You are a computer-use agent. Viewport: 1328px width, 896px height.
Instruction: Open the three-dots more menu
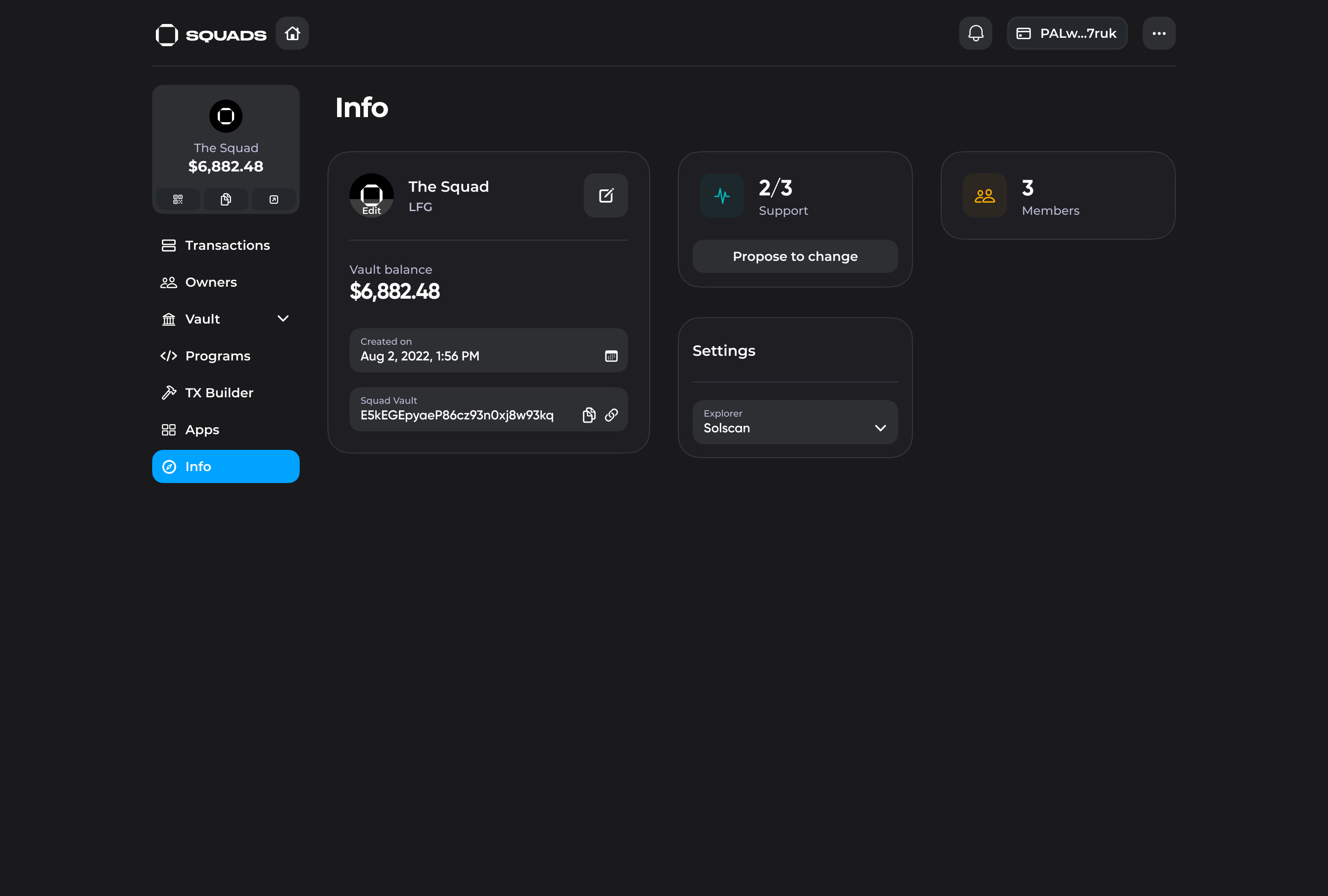(x=1158, y=33)
